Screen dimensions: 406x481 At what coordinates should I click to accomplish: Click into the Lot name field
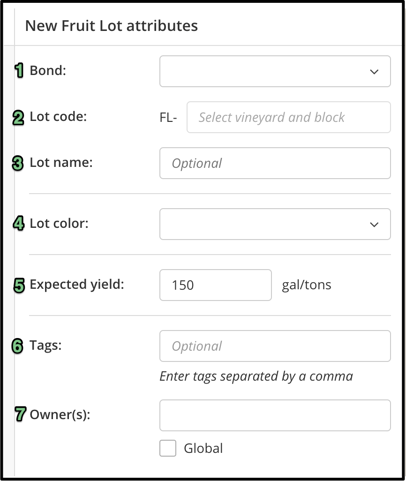pyautogui.click(x=275, y=163)
